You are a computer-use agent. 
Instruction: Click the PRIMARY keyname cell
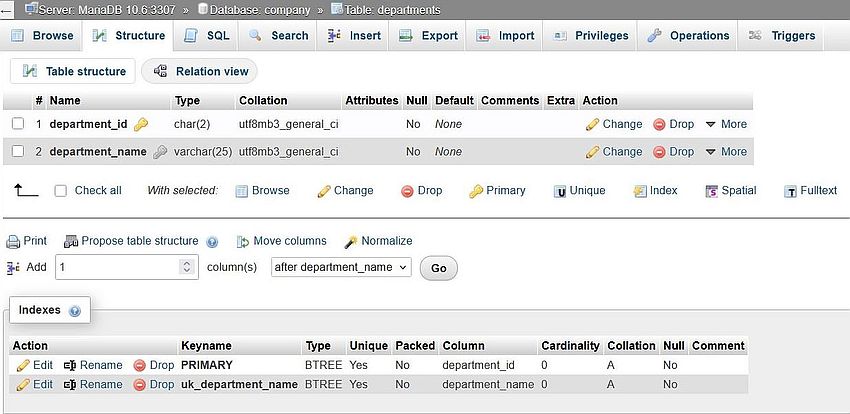click(207, 365)
